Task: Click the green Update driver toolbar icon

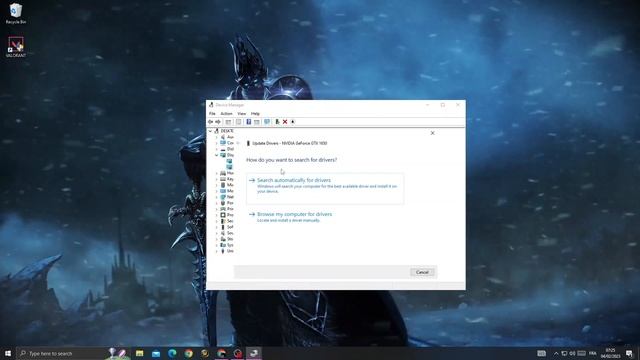Action: tap(277, 122)
